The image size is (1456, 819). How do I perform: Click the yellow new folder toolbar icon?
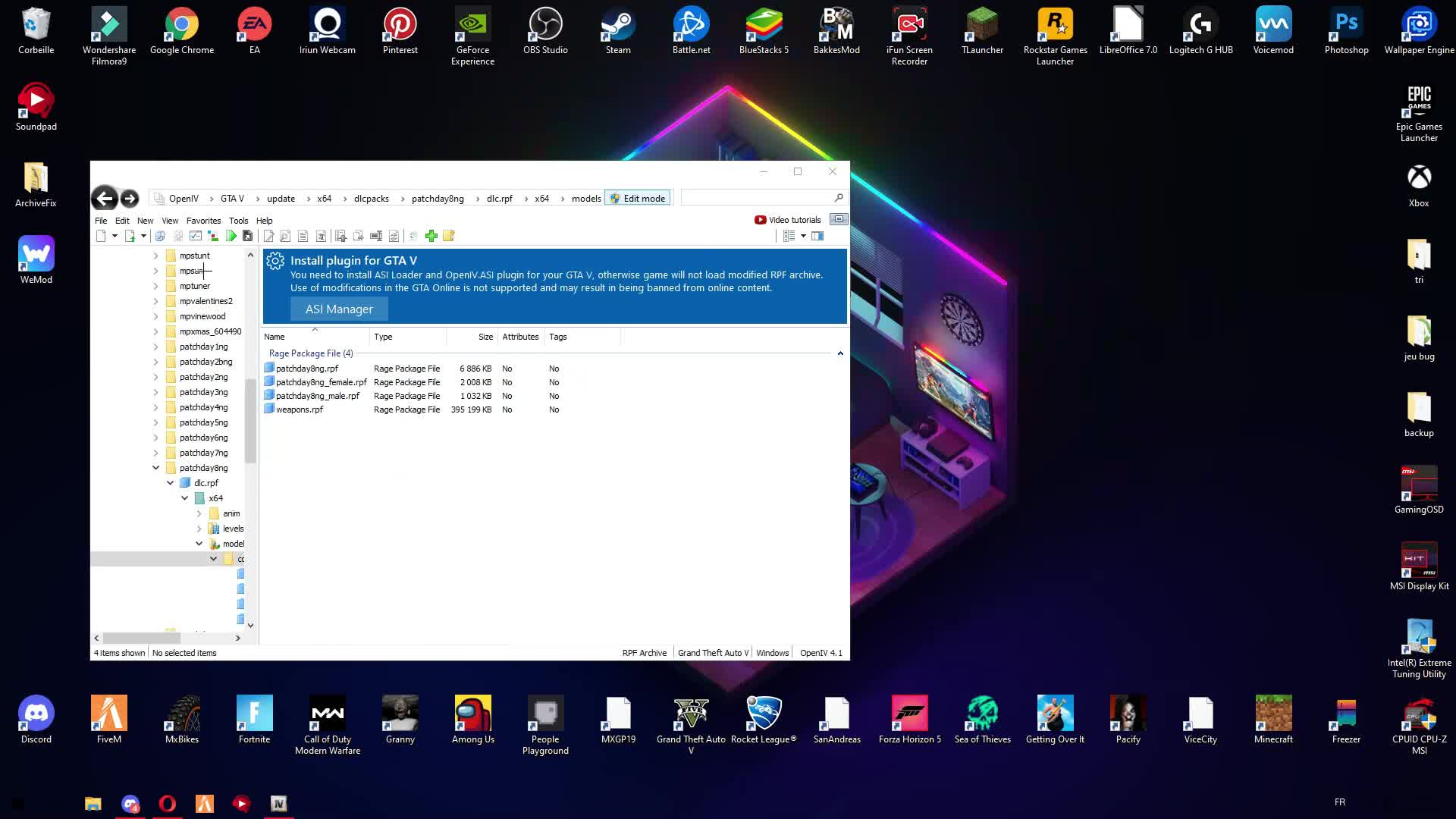tap(449, 236)
